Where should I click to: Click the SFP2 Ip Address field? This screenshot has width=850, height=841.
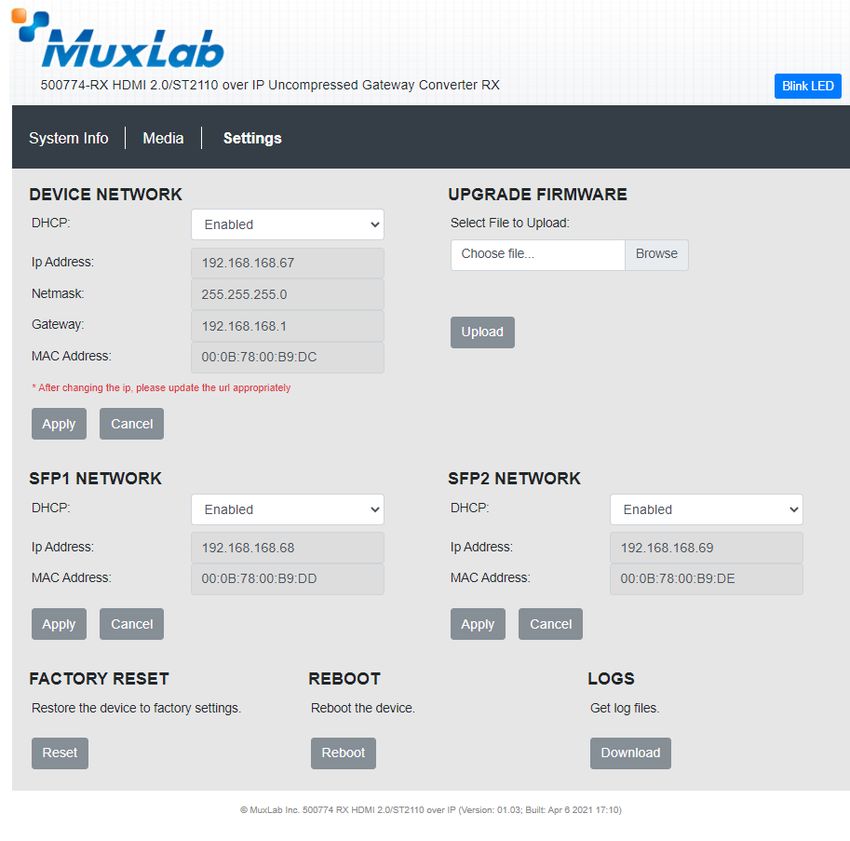[706, 548]
